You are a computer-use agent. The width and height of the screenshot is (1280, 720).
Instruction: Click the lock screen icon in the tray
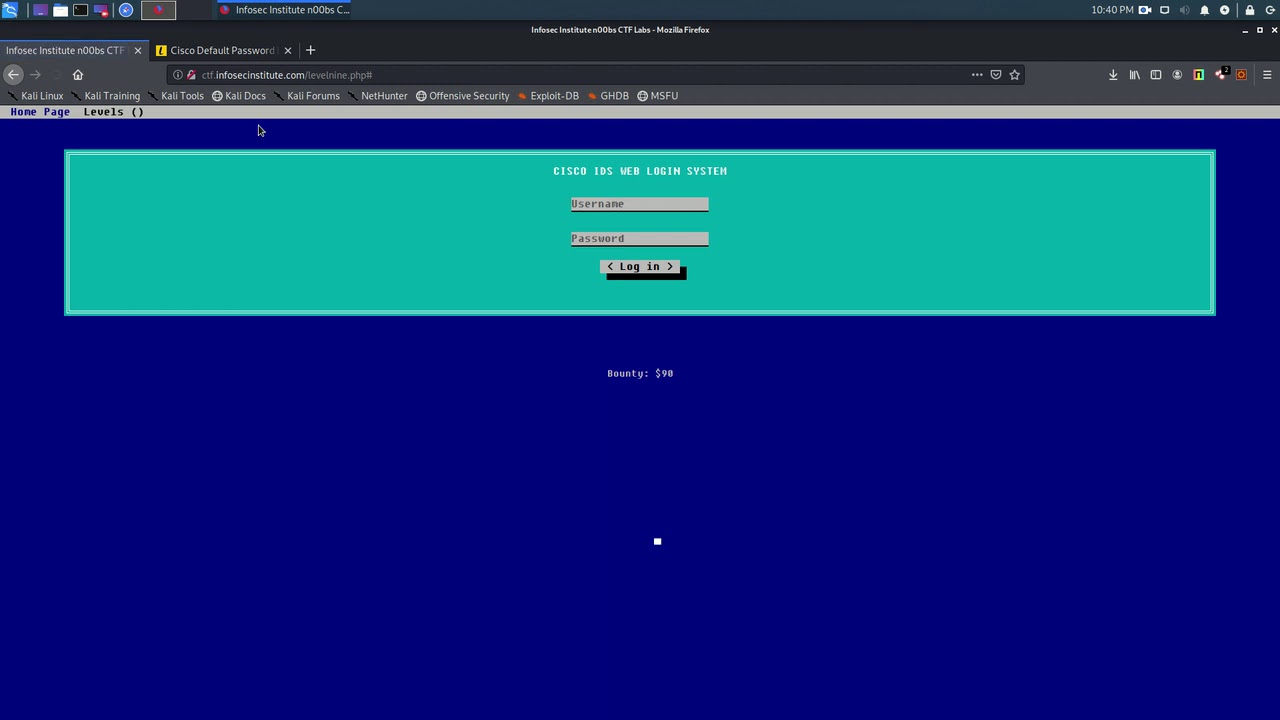point(1249,10)
